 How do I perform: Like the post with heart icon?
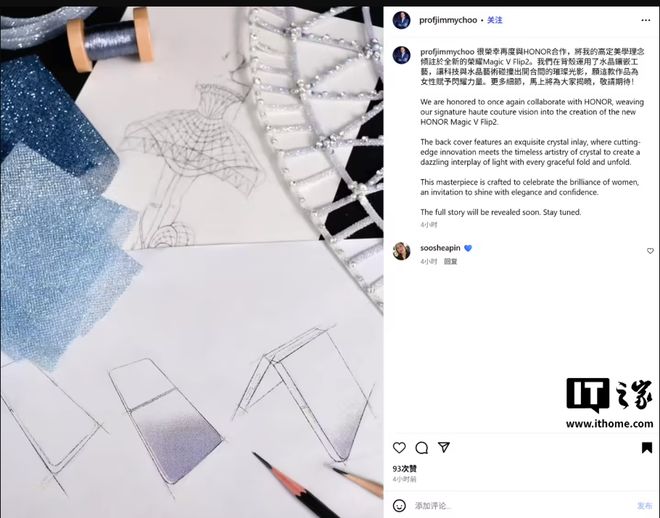[x=399, y=447]
